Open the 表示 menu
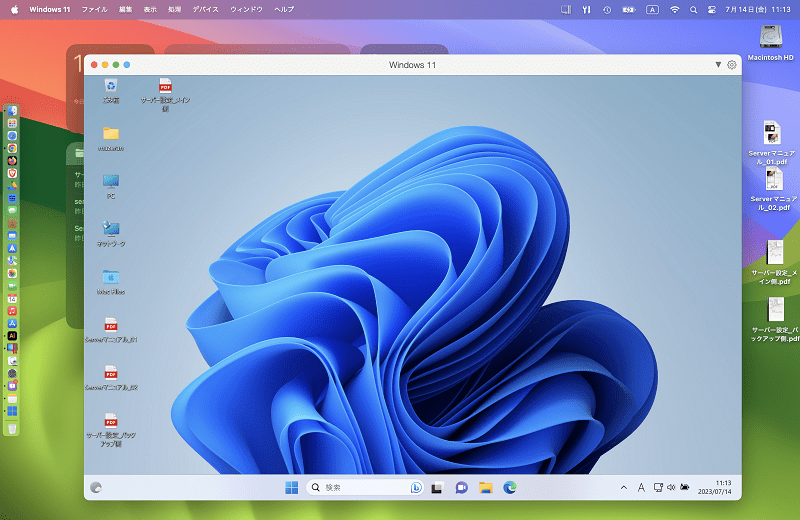 [150, 9]
